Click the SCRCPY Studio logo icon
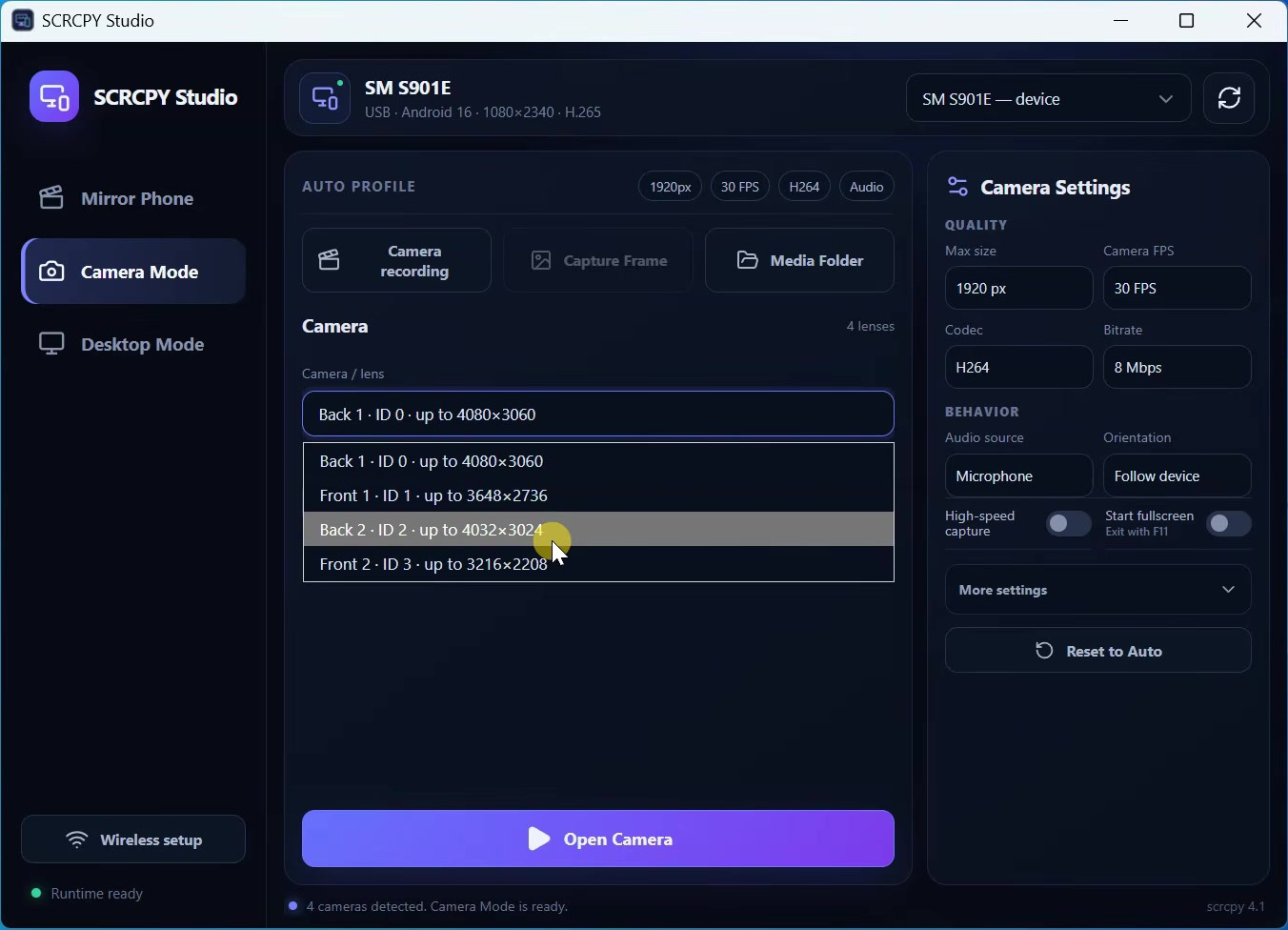The width and height of the screenshot is (1288, 930). (x=54, y=96)
